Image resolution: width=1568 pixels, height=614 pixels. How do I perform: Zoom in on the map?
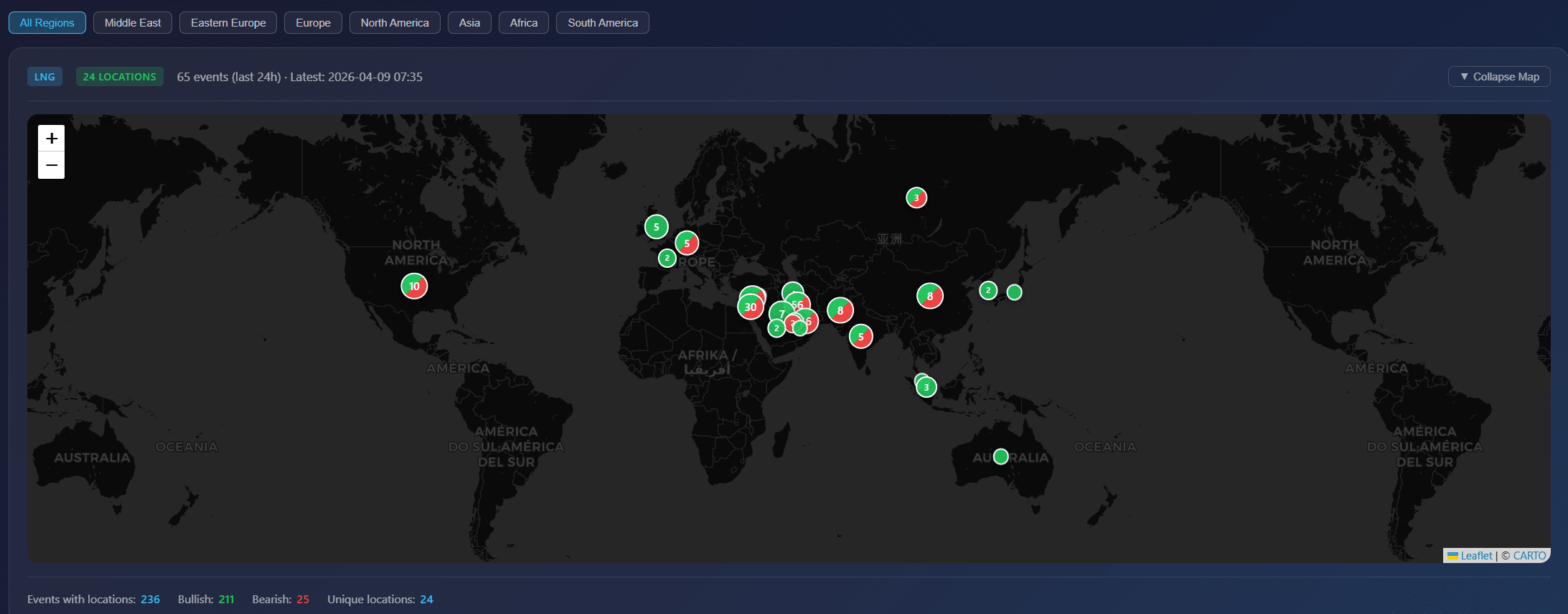[52, 138]
